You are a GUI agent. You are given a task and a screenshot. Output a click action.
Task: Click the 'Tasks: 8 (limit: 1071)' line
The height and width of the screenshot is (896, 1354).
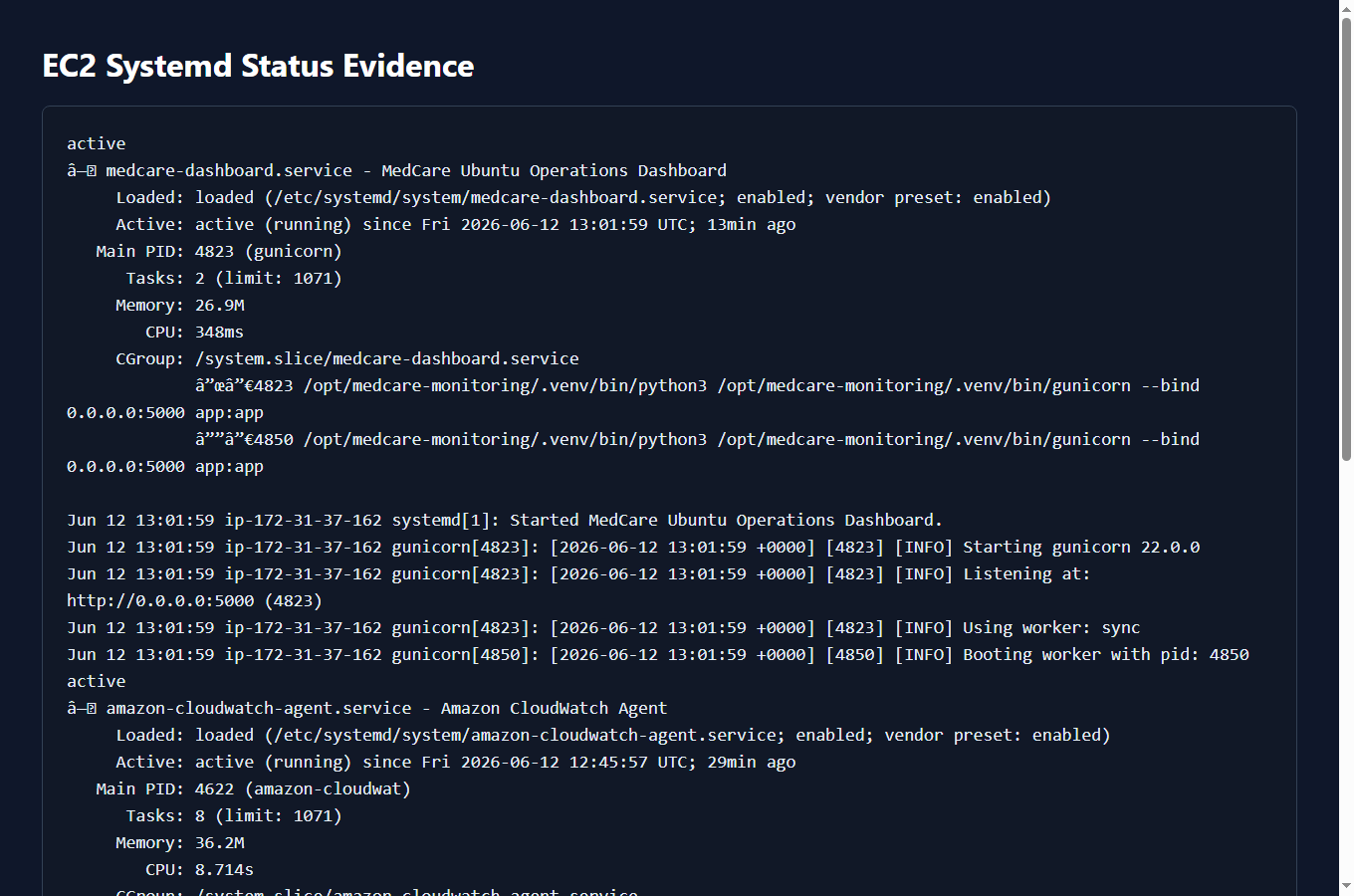click(234, 815)
